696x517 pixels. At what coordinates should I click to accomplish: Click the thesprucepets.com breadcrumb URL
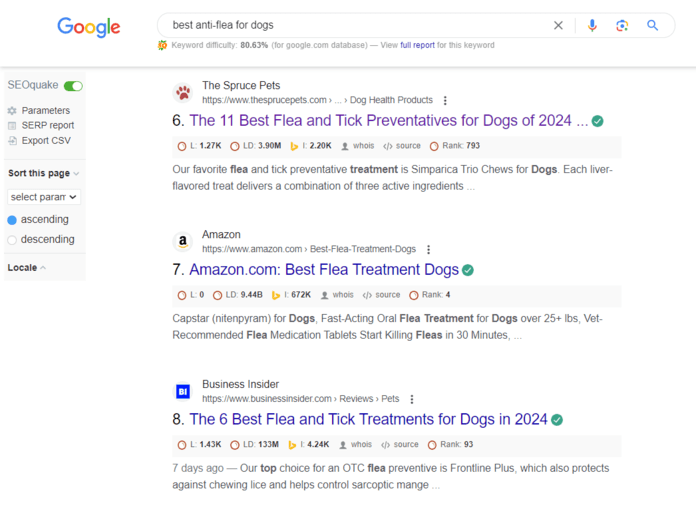[x=317, y=100]
